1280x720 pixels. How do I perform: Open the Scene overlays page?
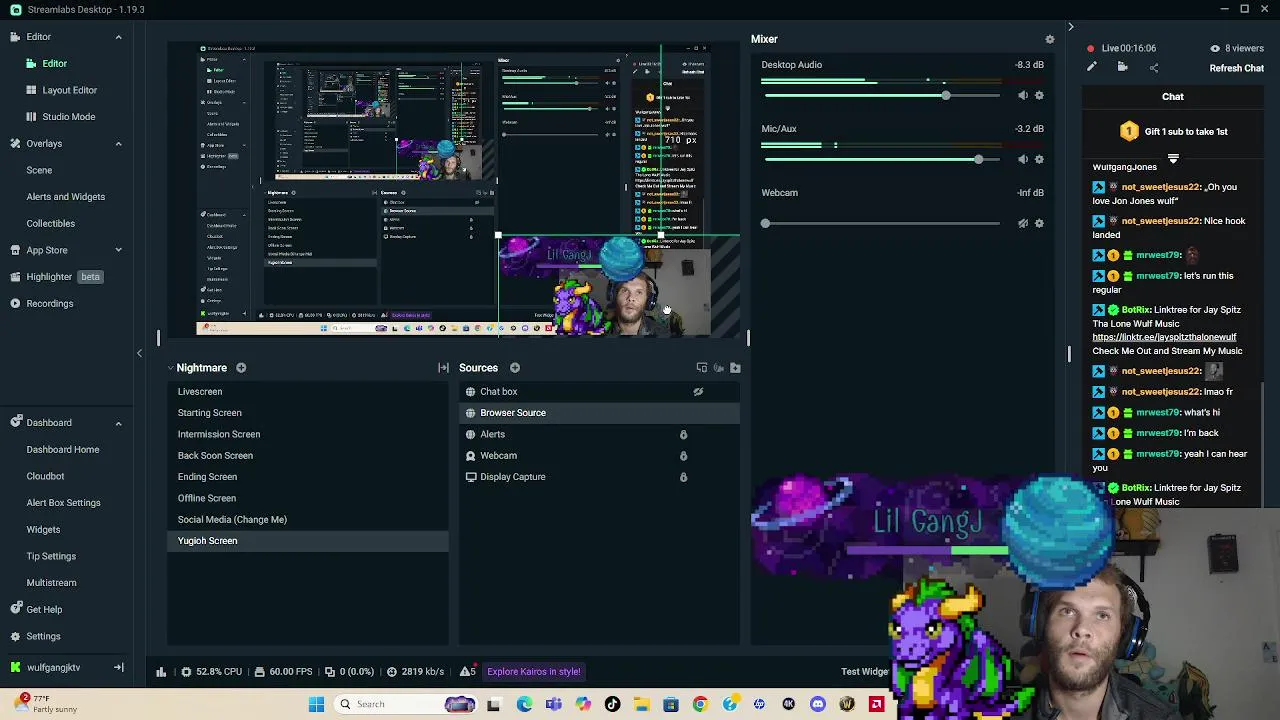coord(39,170)
